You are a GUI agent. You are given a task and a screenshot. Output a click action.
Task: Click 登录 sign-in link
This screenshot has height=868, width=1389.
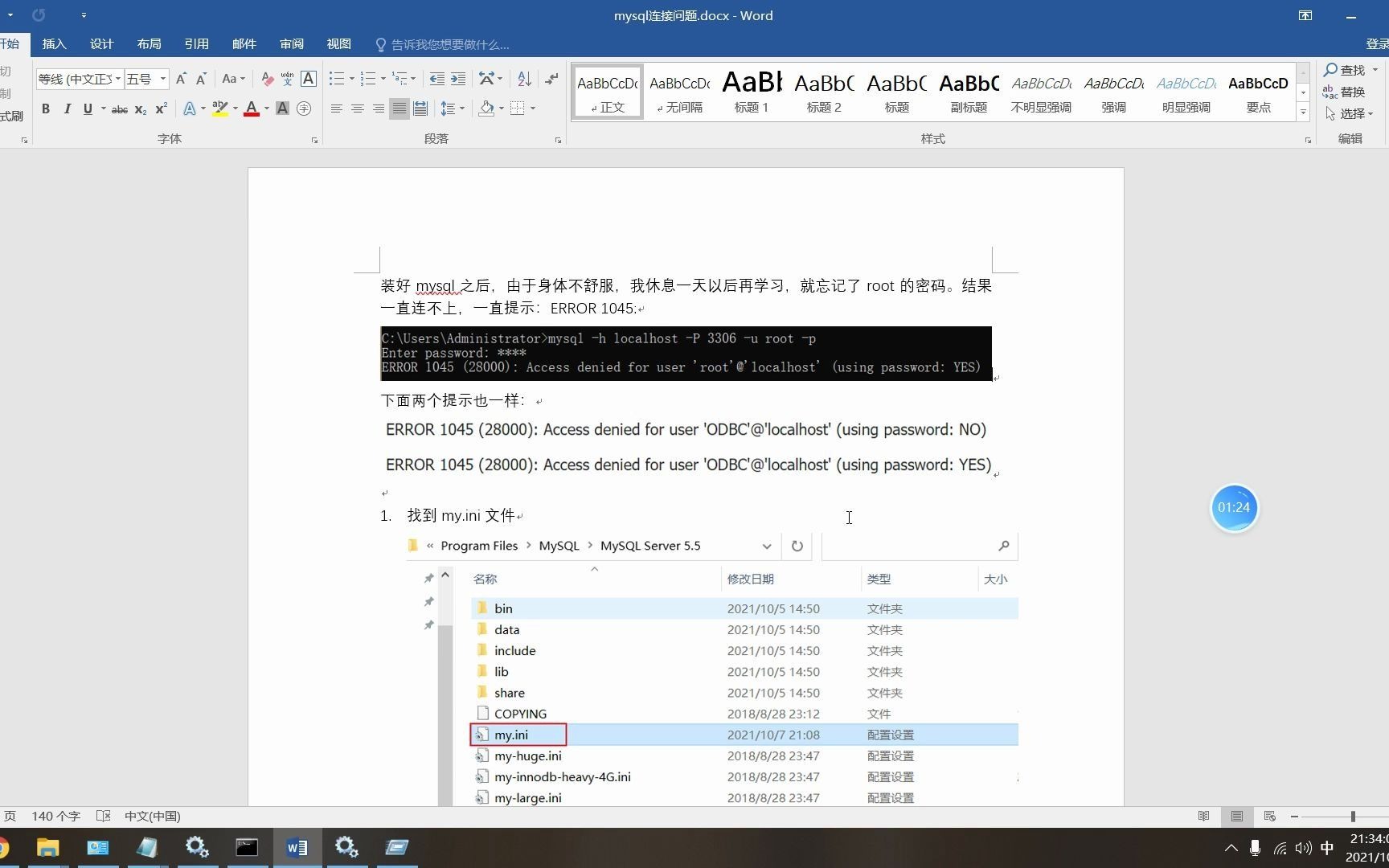click(1377, 44)
